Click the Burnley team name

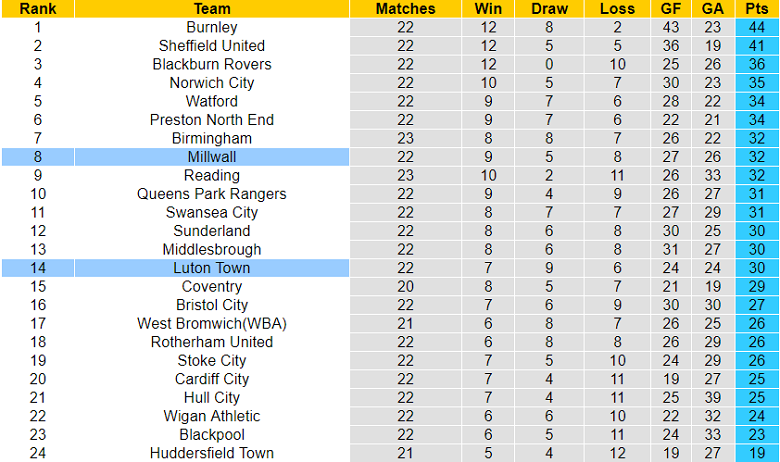212,27
